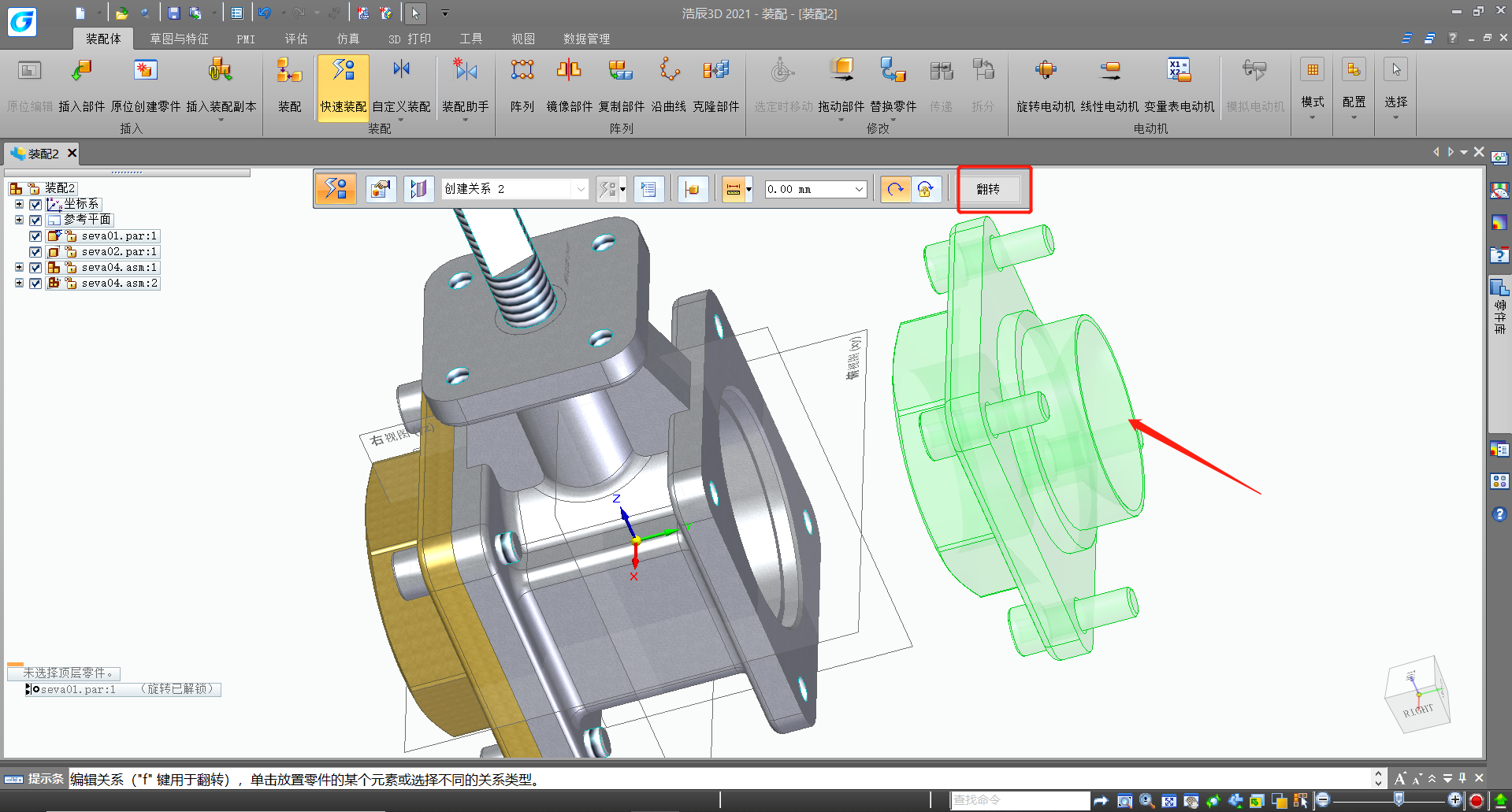1512x812 pixels.
Task: Click the 变量表电动机 icon
Action: [x=1179, y=71]
